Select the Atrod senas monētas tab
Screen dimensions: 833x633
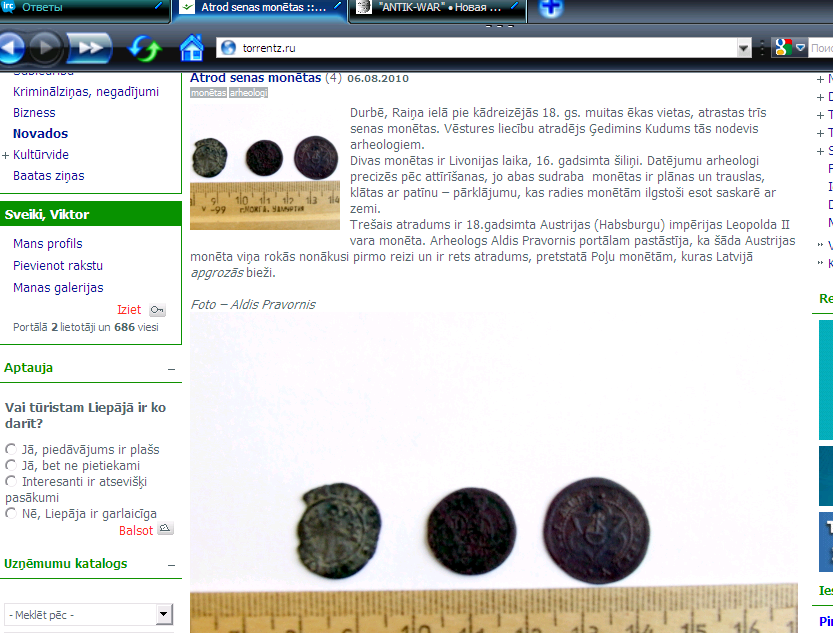pos(260,8)
